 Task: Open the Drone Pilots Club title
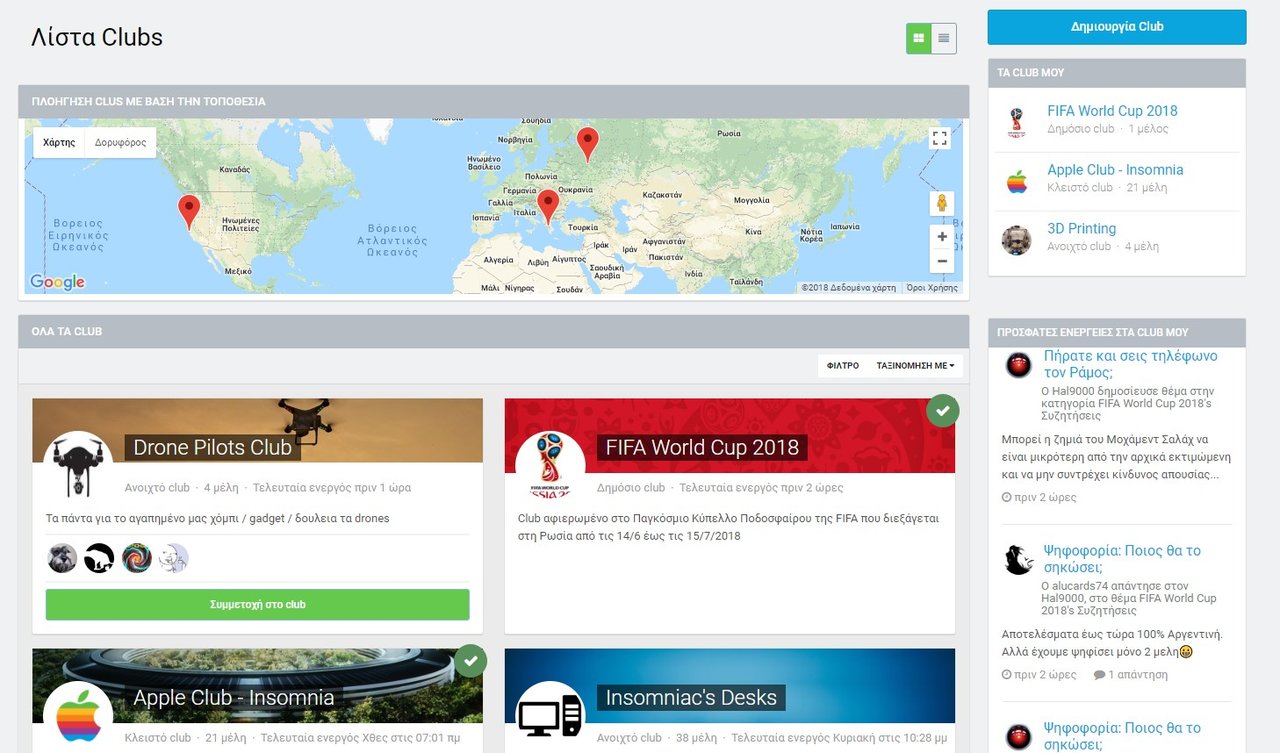click(x=212, y=447)
